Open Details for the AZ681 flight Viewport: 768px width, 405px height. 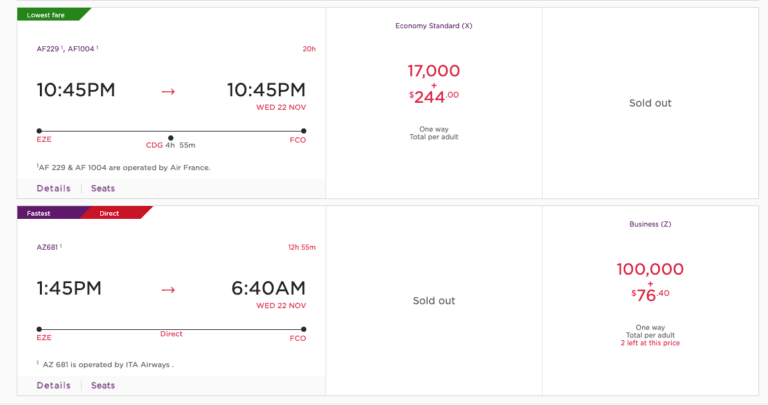coord(54,385)
